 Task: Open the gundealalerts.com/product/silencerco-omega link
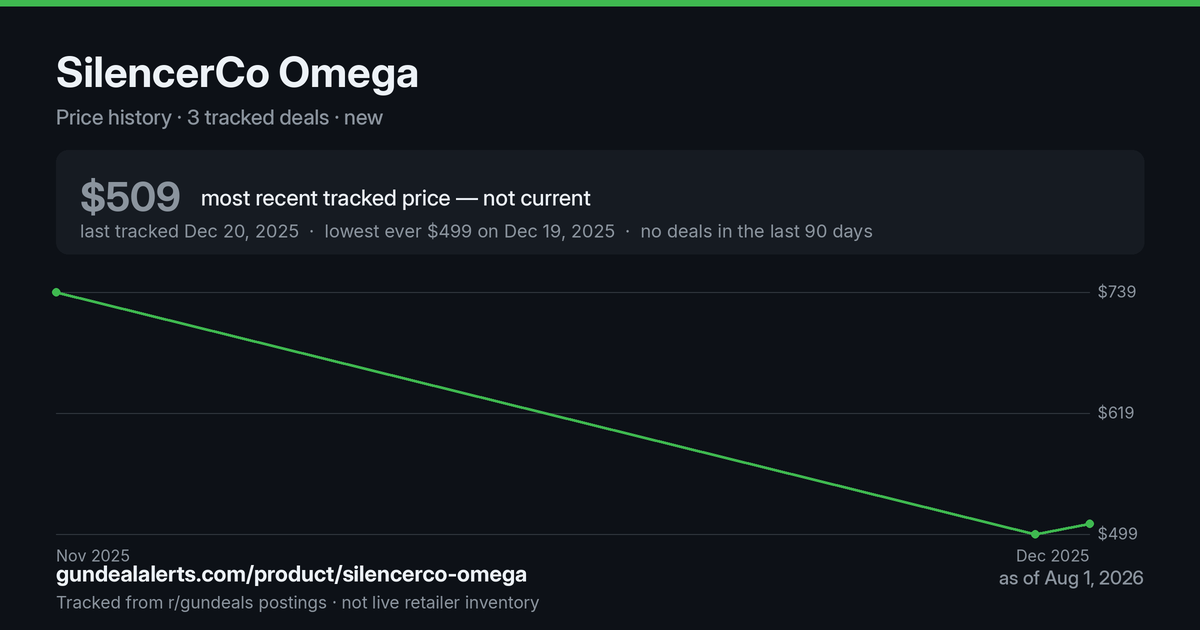291,575
